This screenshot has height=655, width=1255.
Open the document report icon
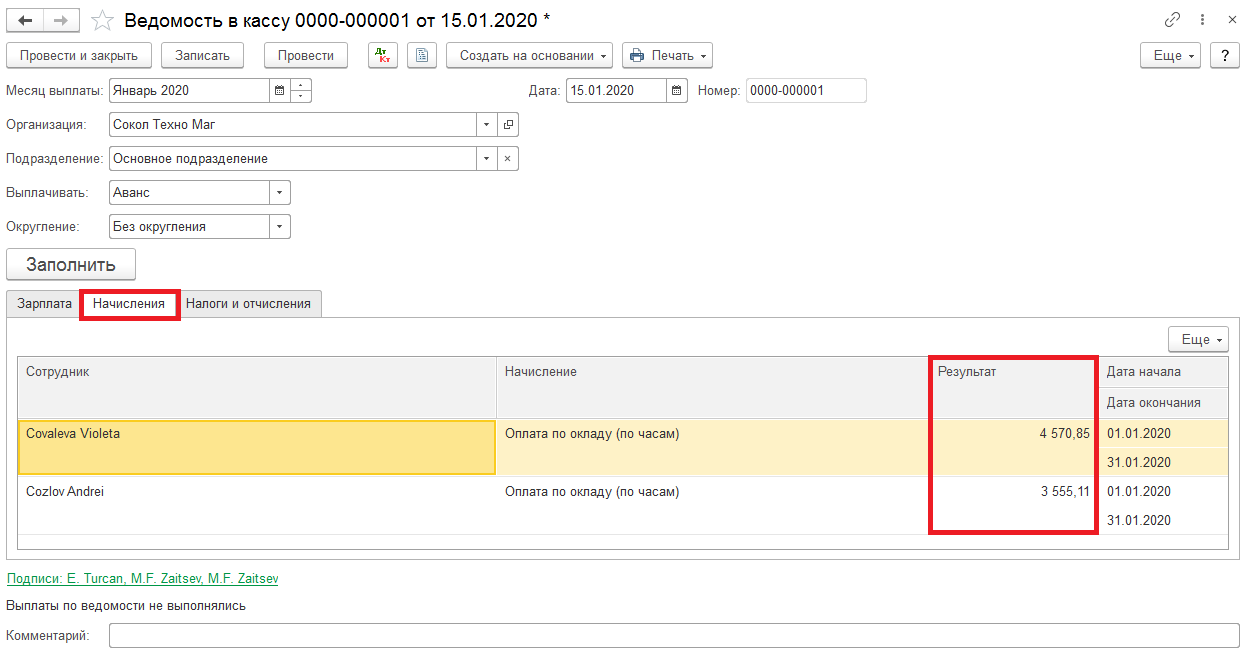point(422,56)
